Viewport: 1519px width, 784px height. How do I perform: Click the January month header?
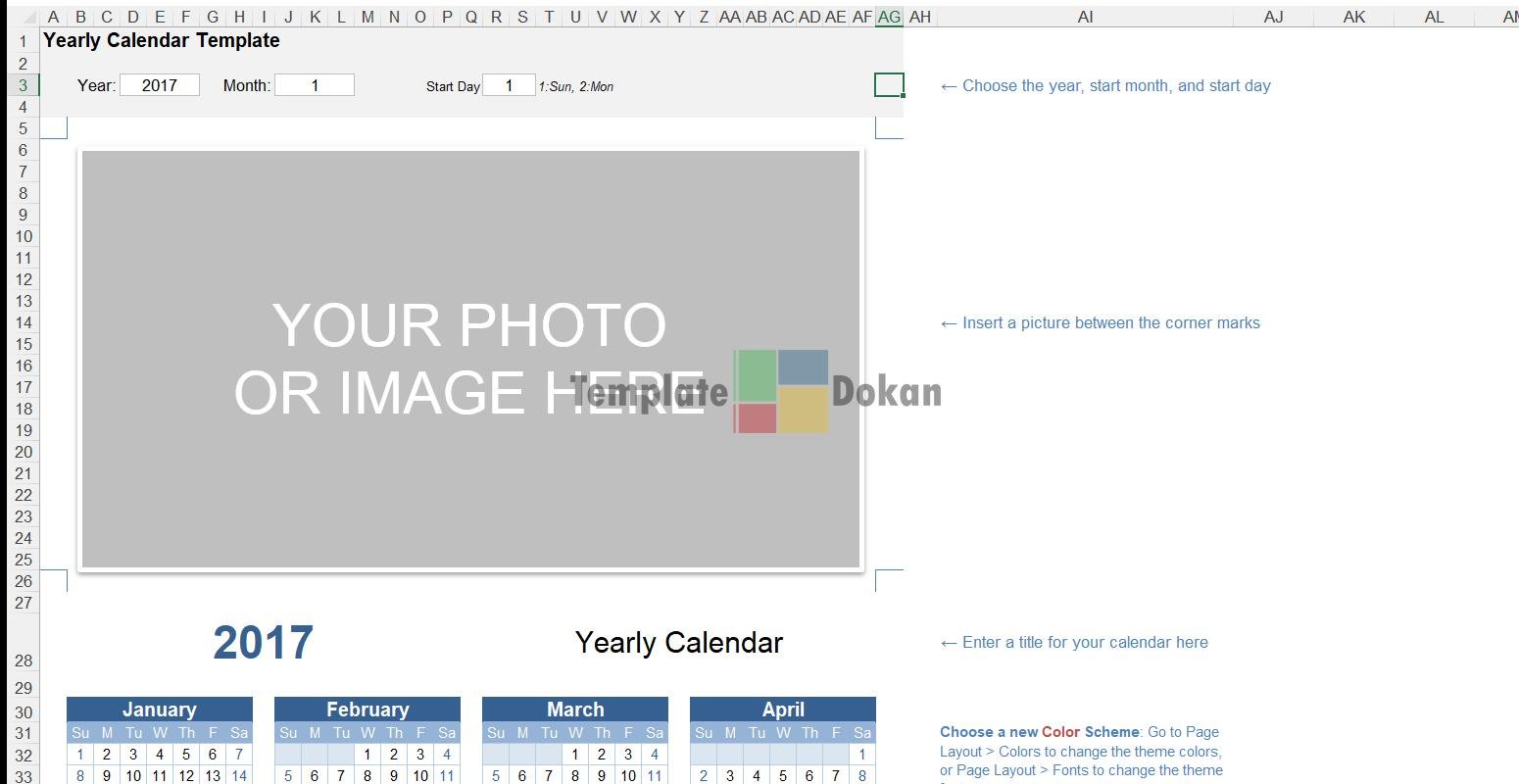pos(159,710)
